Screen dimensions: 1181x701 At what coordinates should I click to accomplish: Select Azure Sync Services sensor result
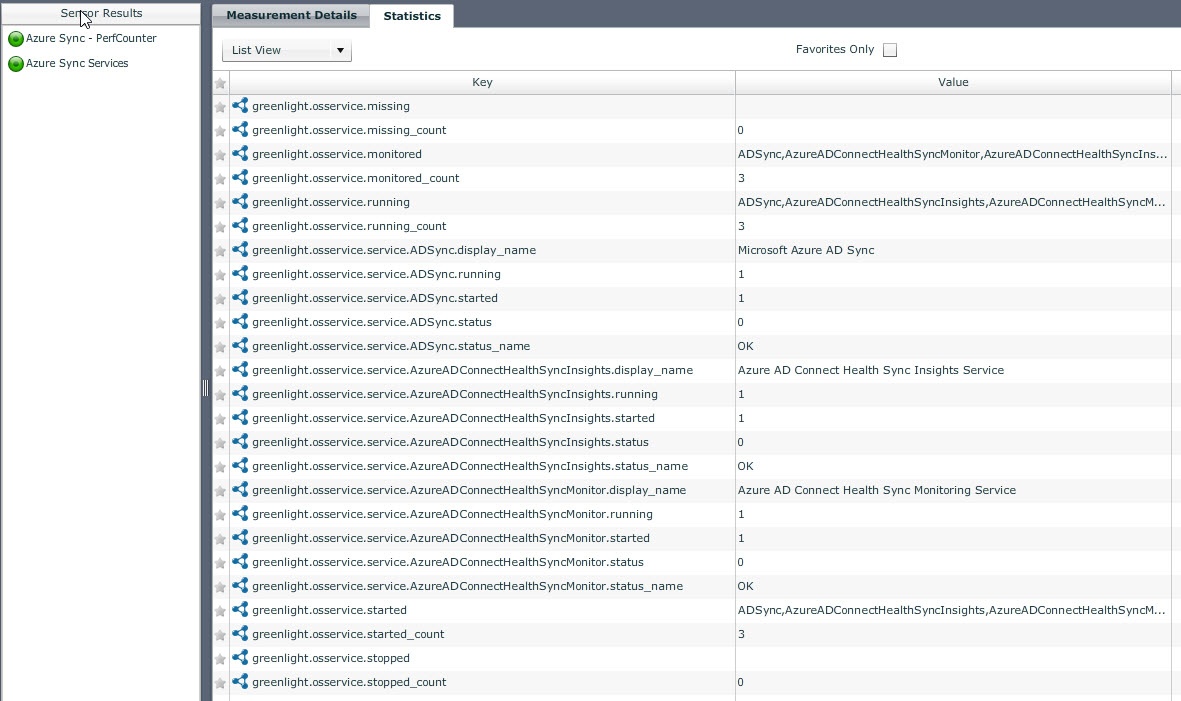click(x=77, y=63)
